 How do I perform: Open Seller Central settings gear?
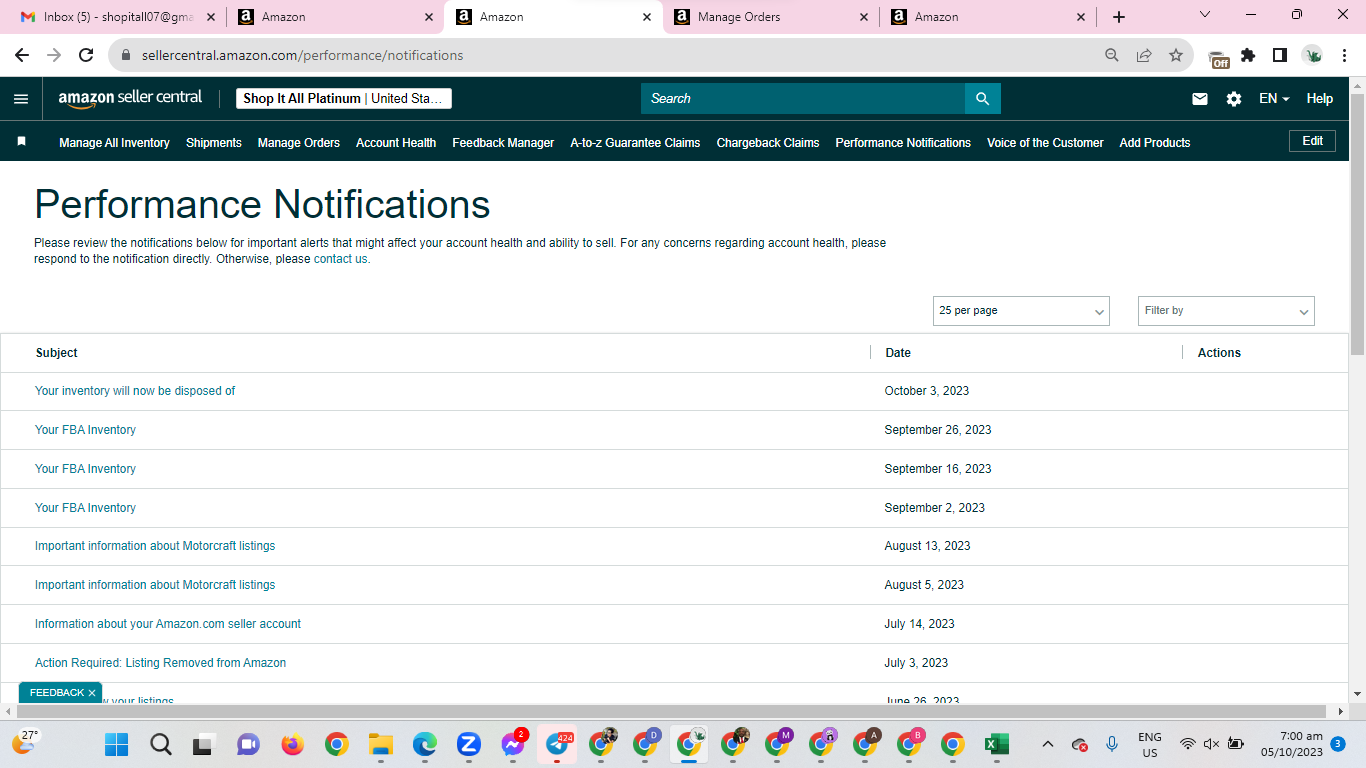point(1234,99)
